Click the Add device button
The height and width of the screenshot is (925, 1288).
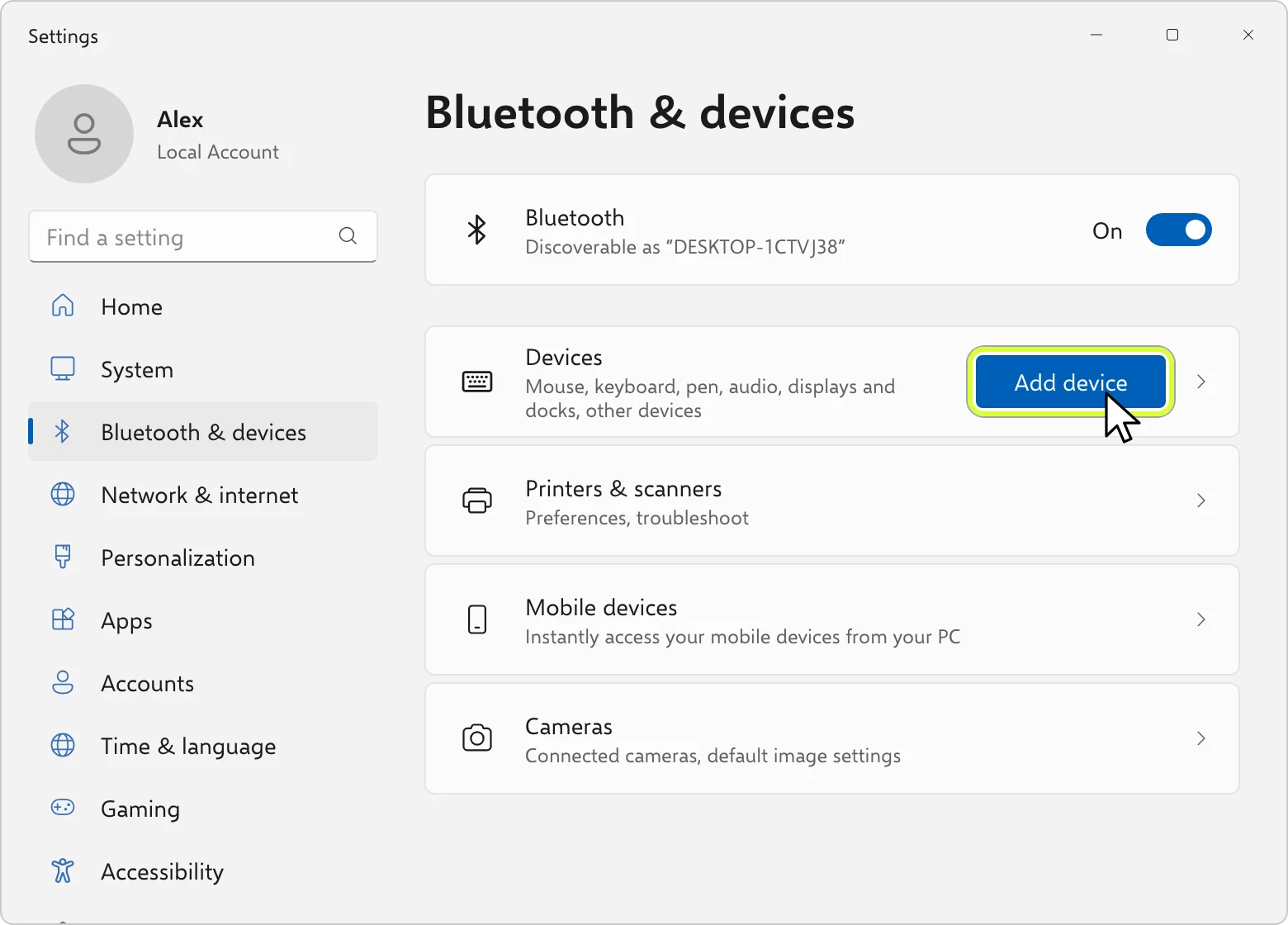(1071, 382)
